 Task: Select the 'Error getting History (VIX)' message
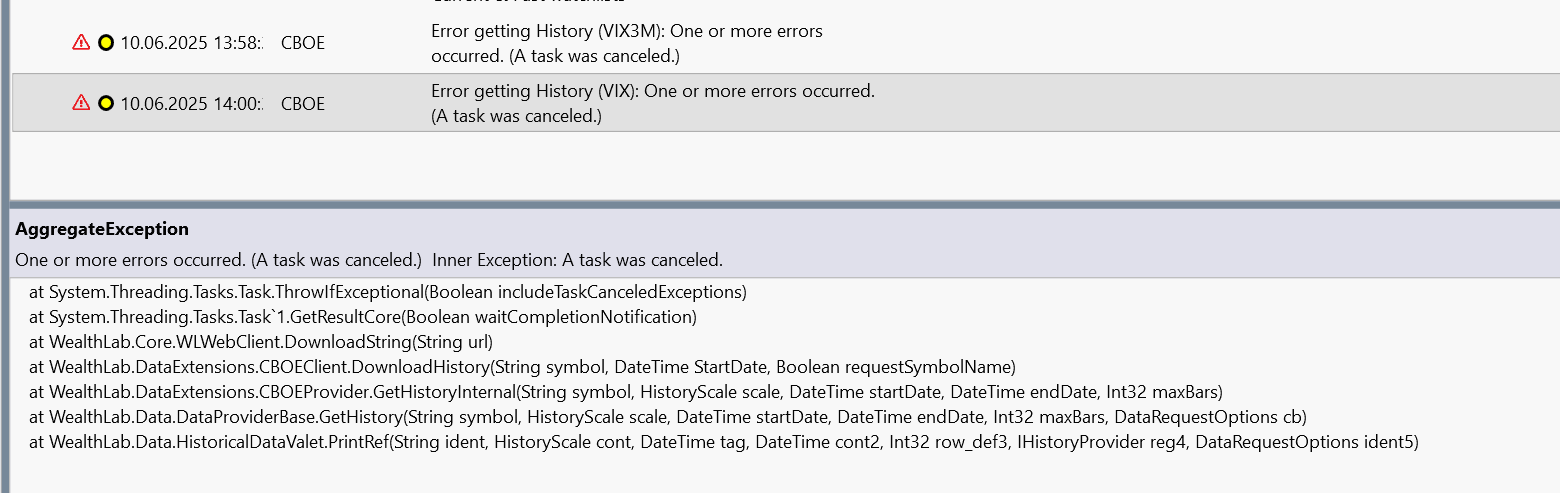pyautogui.click(x=652, y=103)
